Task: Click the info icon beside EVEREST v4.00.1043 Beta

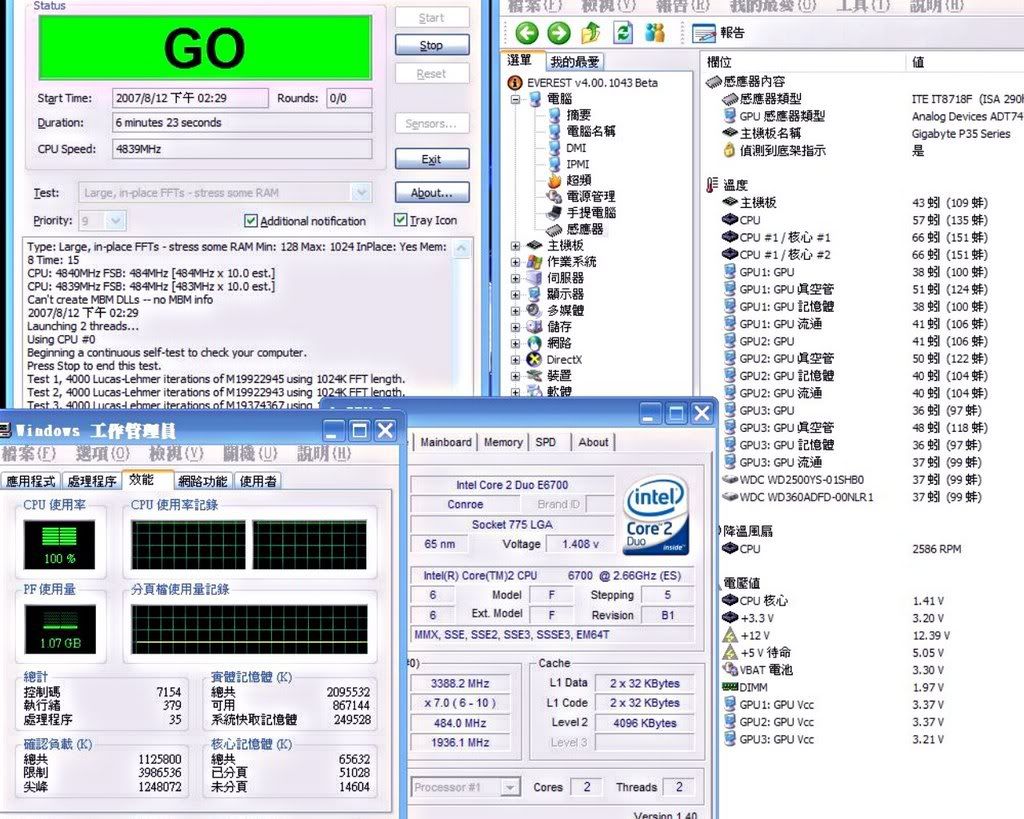Action: coord(515,82)
